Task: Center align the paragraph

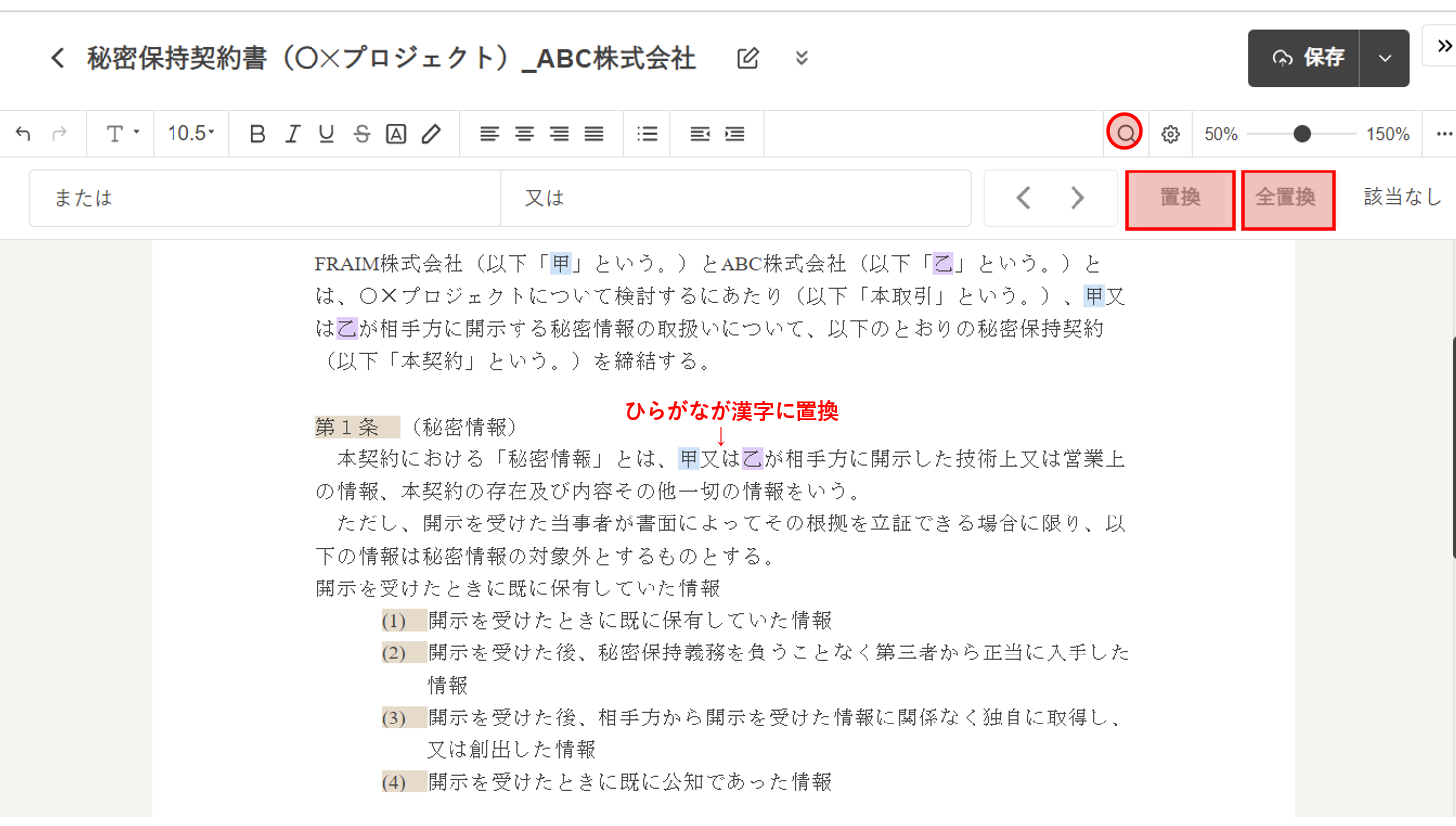Action: (x=524, y=134)
